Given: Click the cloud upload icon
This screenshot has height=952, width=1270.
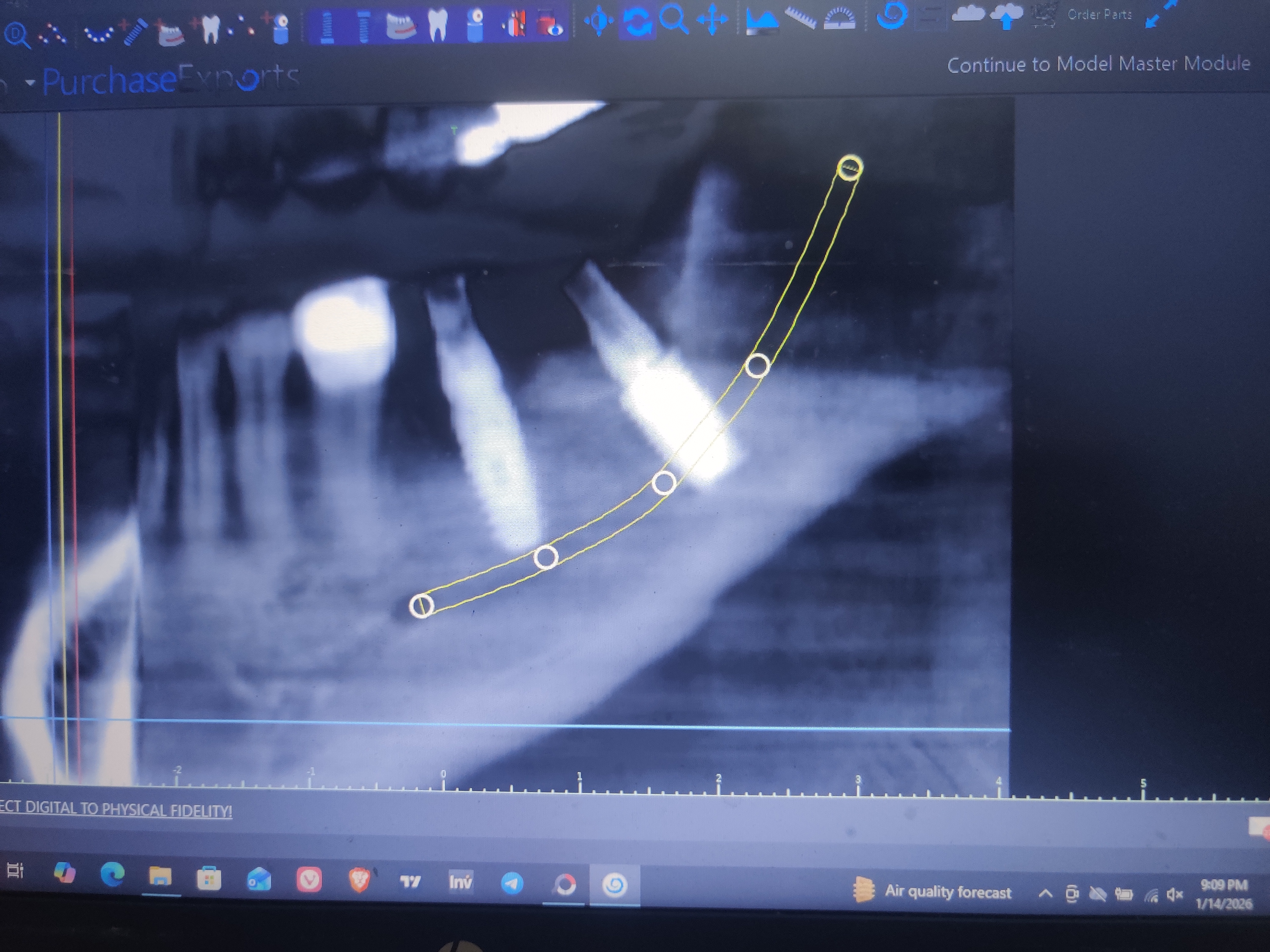Looking at the screenshot, I should [x=1006, y=16].
